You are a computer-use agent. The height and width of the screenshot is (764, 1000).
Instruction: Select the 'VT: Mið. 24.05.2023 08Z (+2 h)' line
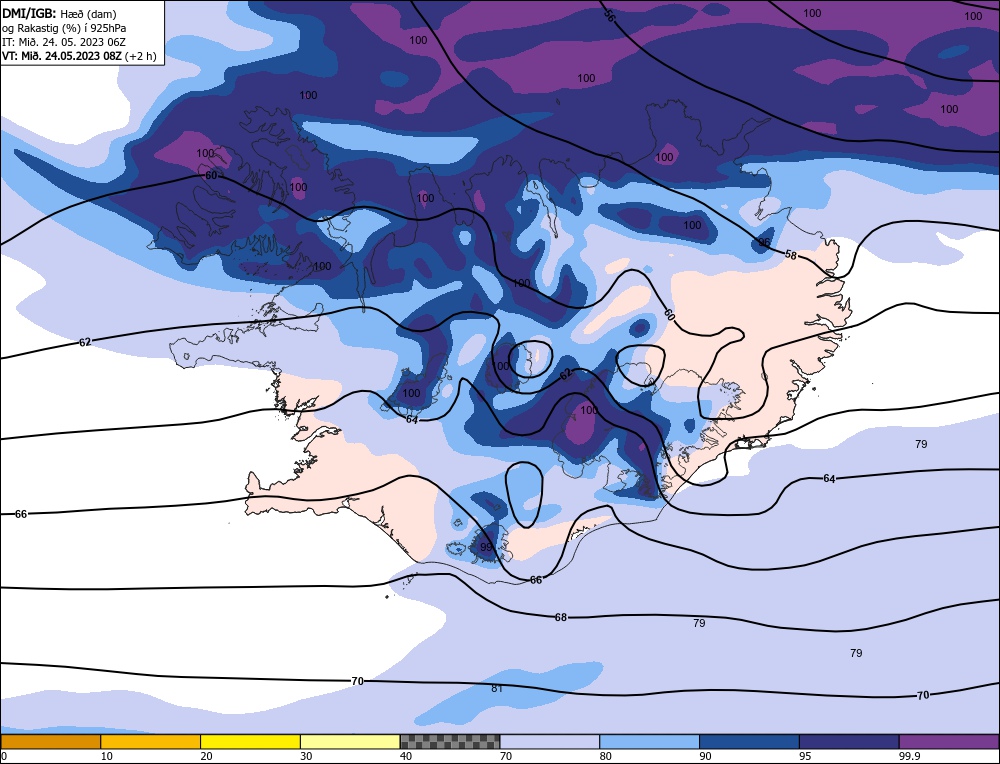(x=79, y=56)
